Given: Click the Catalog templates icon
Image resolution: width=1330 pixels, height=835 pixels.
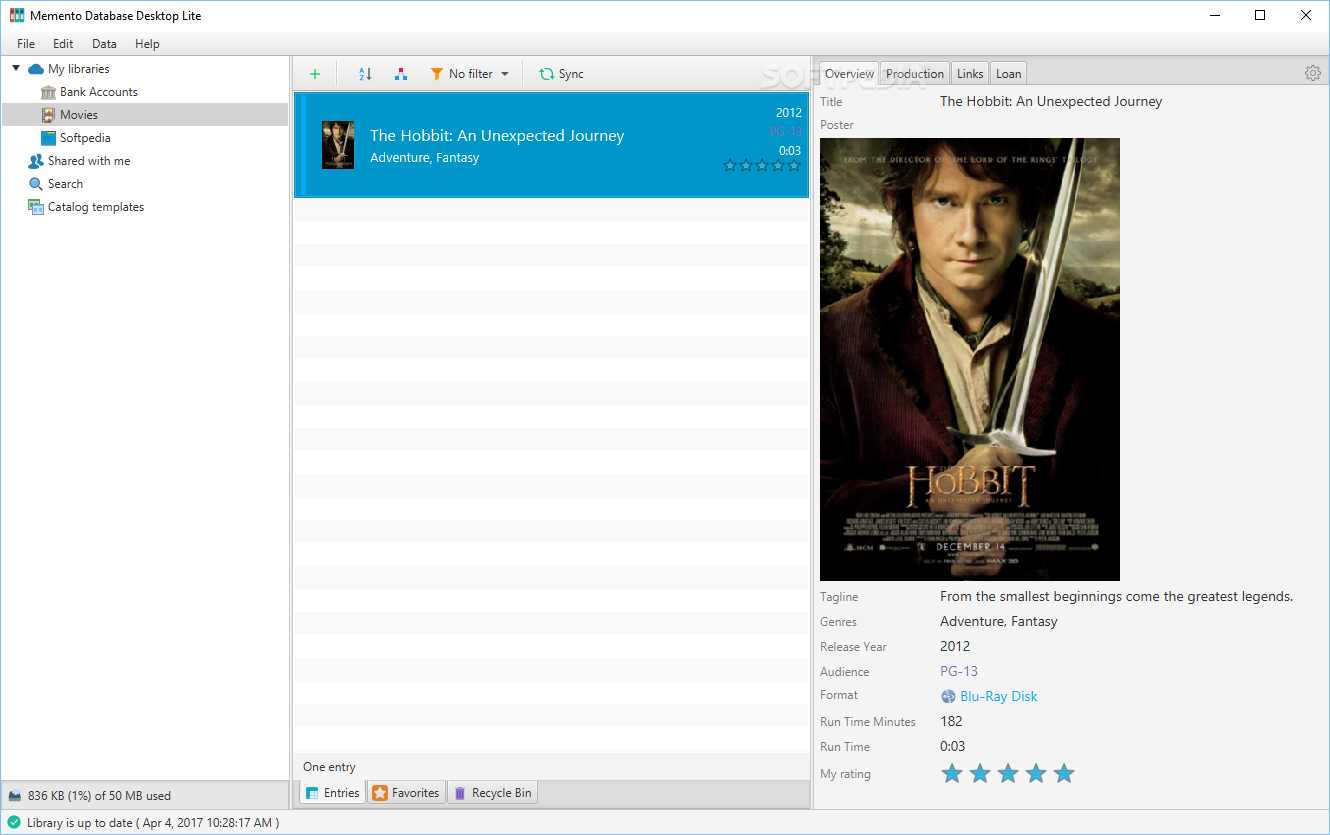Looking at the screenshot, I should pyautogui.click(x=36, y=207).
